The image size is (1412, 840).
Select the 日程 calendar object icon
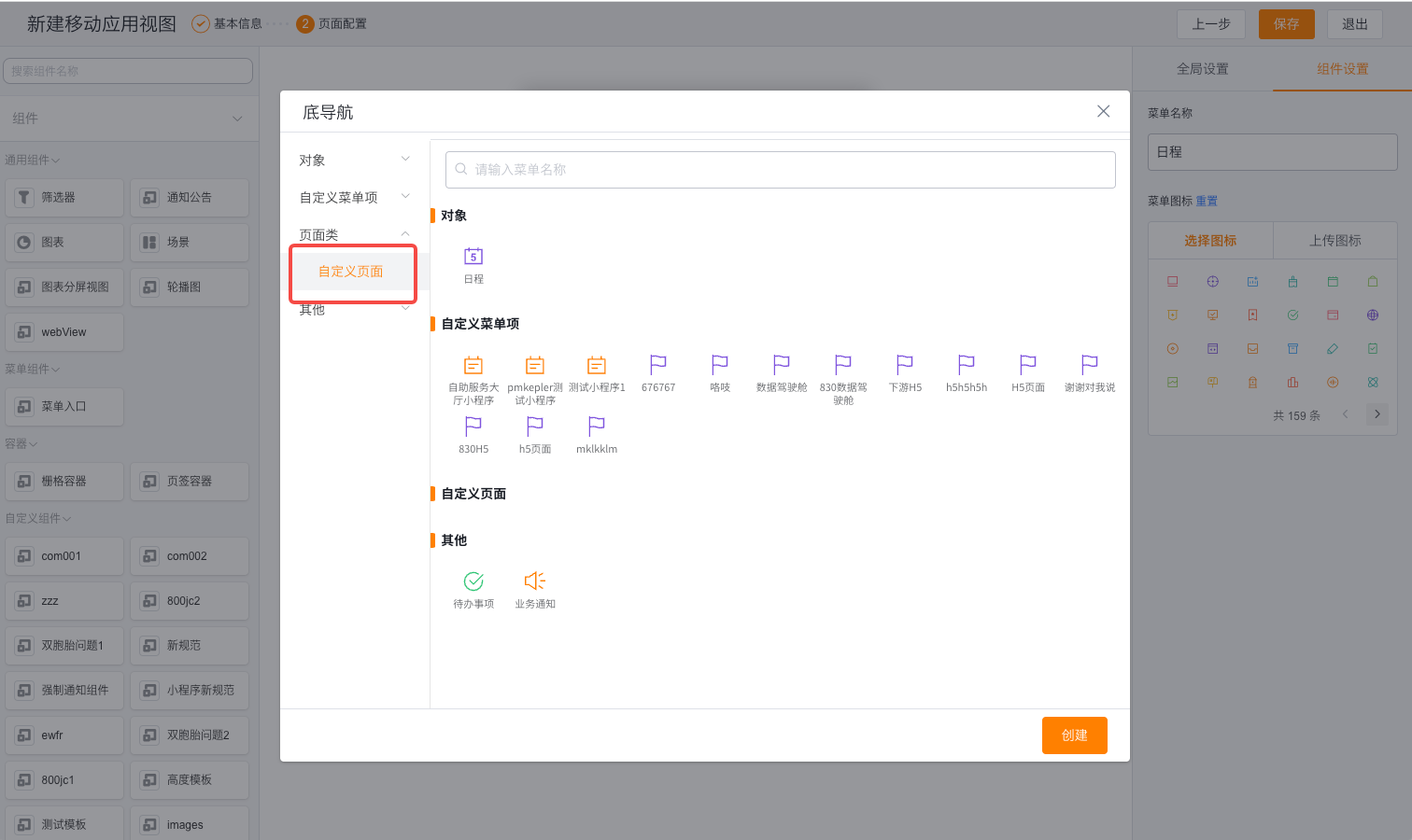coord(473,256)
